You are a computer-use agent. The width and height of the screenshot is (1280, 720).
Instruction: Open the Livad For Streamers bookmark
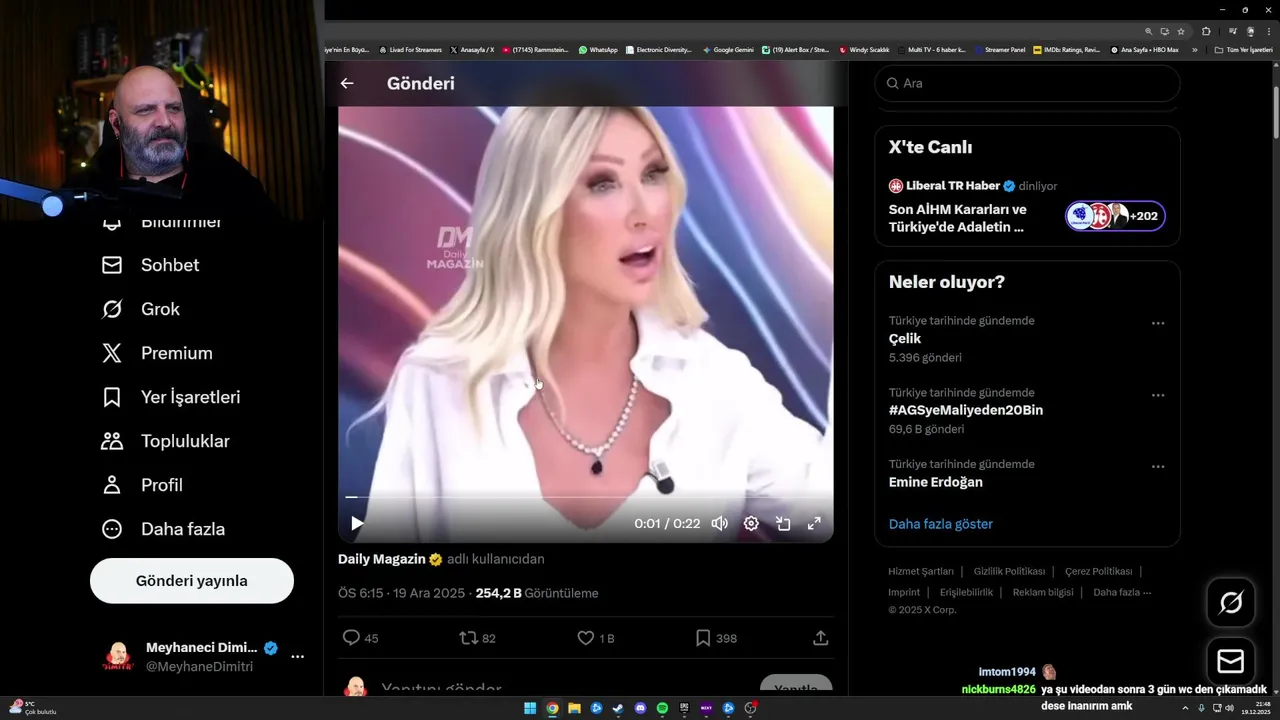(x=411, y=49)
